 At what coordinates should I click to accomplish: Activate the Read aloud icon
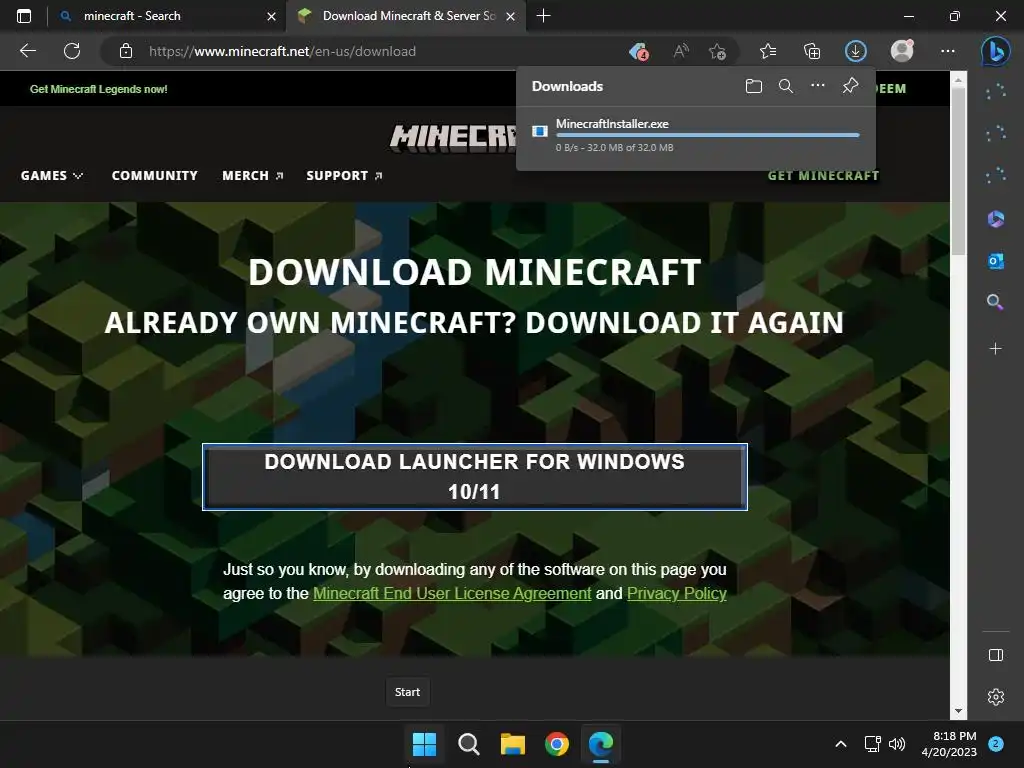pyautogui.click(x=680, y=51)
